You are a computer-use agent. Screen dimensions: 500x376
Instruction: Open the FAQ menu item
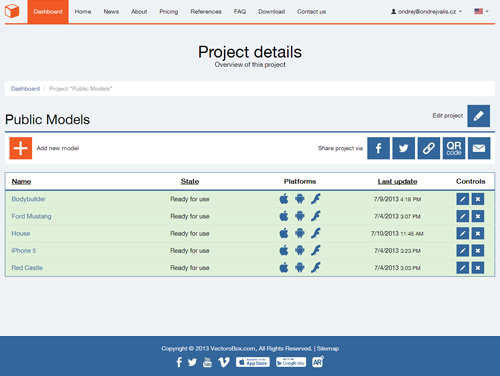click(x=240, y=12)
